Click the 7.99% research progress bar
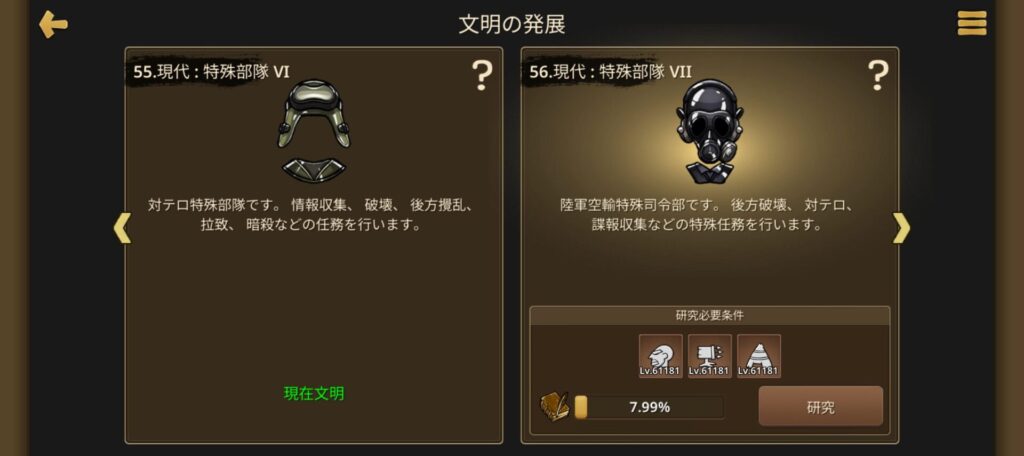 pyautogui.click(x=648, y=407)
